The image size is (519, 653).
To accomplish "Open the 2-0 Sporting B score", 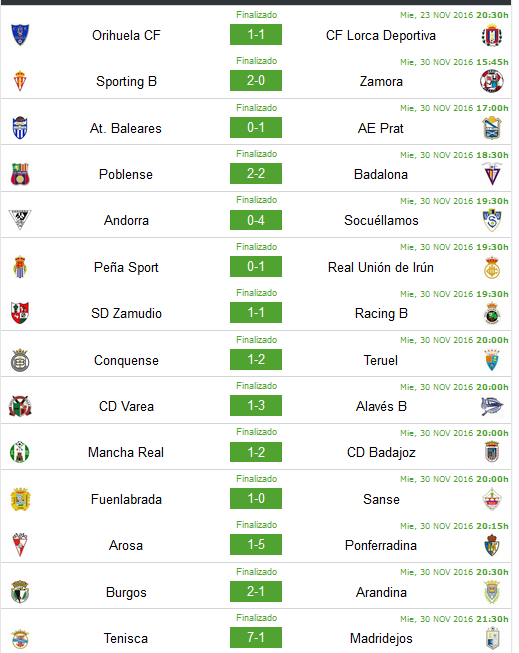I will tap(256, 80).
